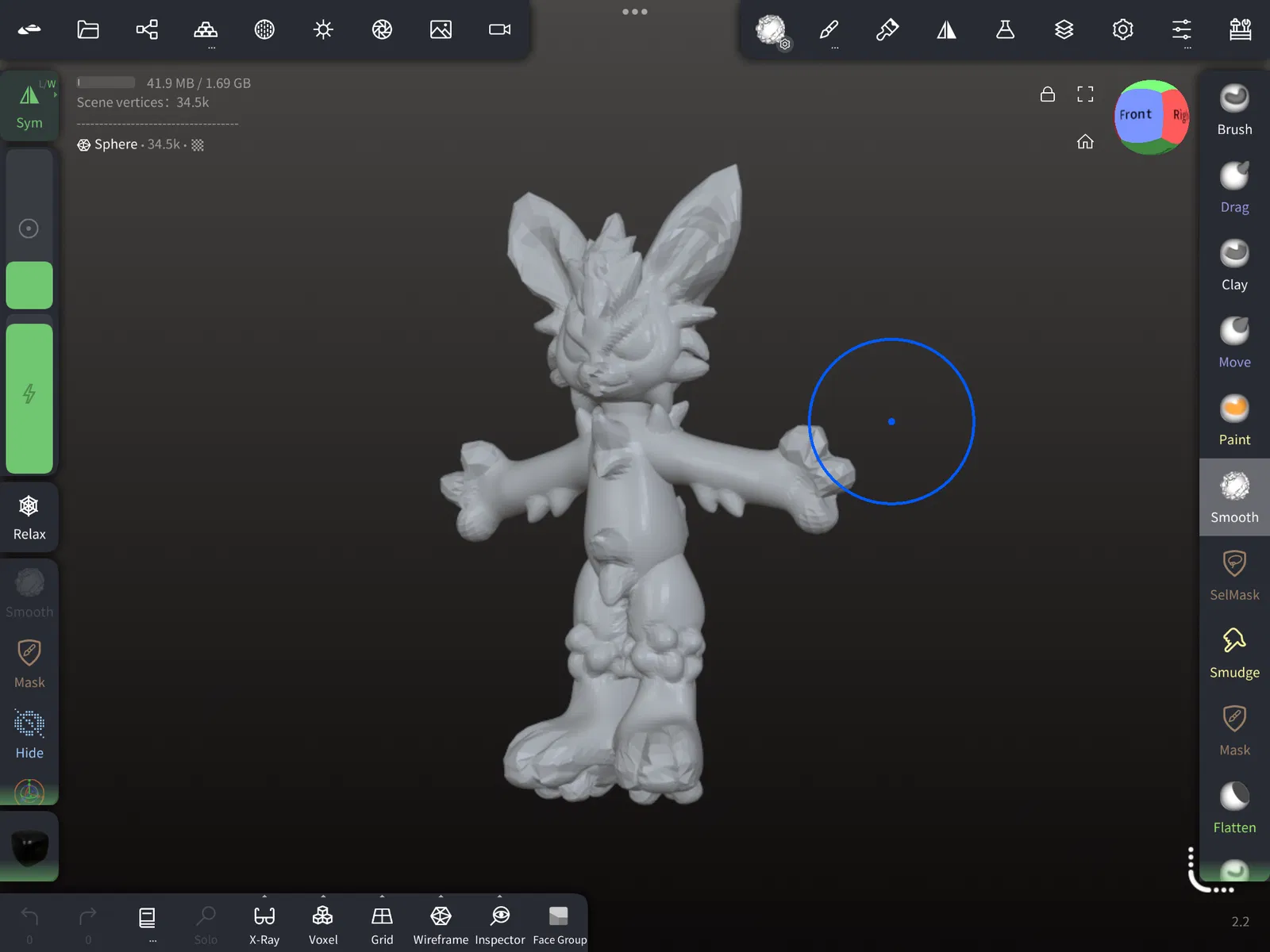Open the Topology menu
The width and height of the screenshot is (1270, 952).
pyautogui.click(x=206, y=30)
